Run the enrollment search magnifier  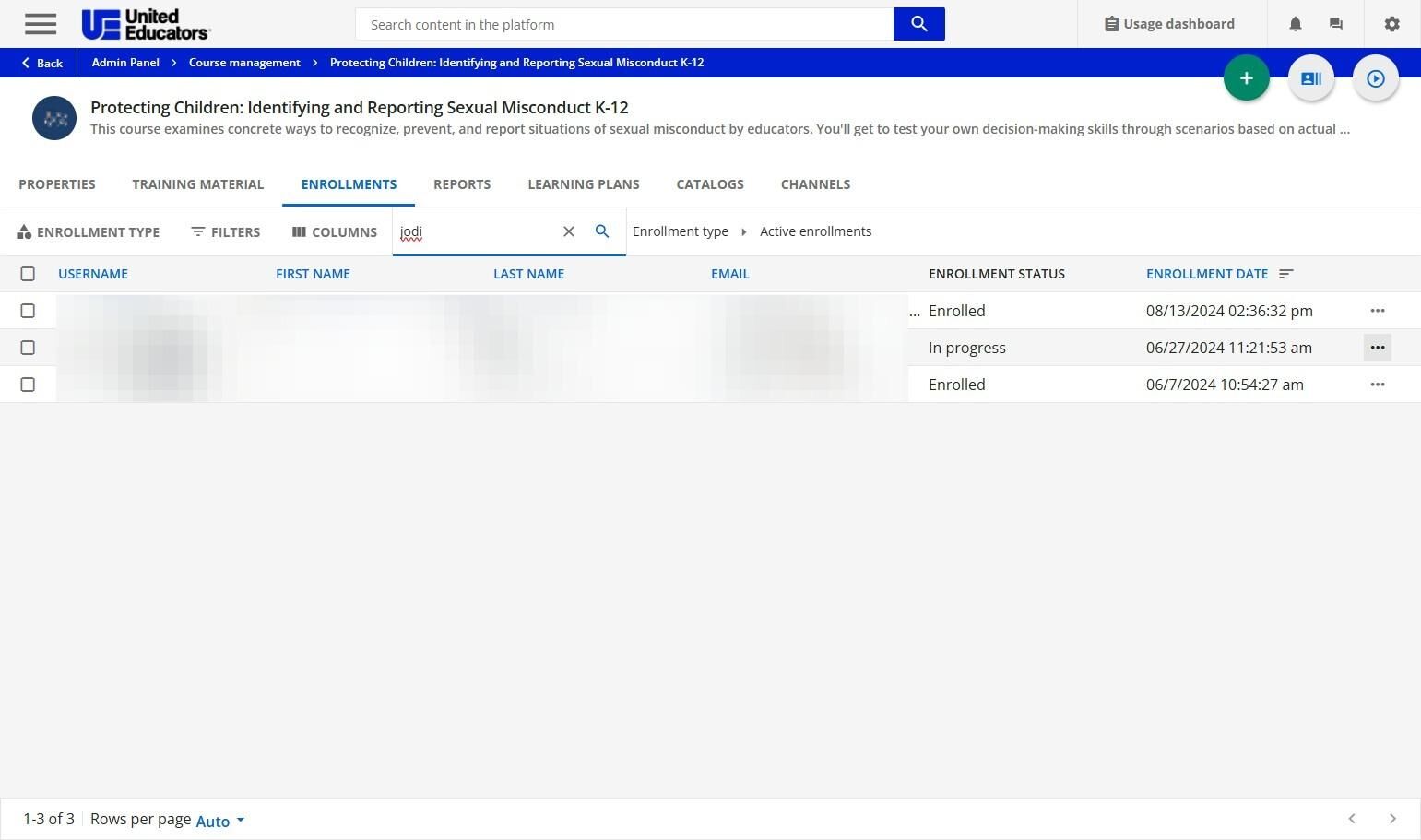[602, 231]
